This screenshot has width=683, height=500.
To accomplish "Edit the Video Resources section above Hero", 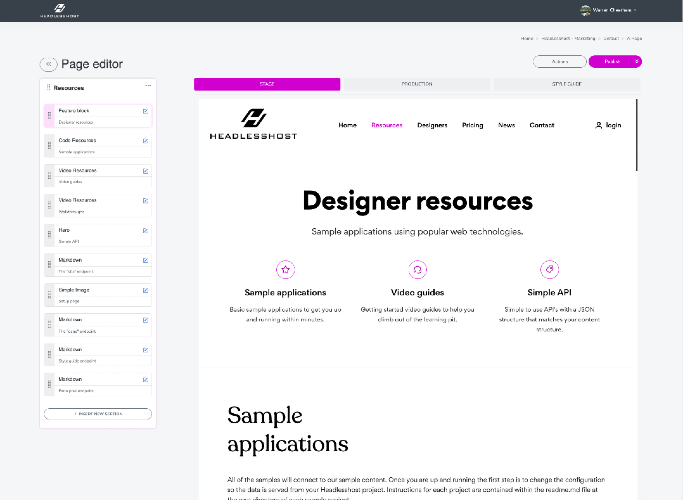I will [x=145, y=200].
